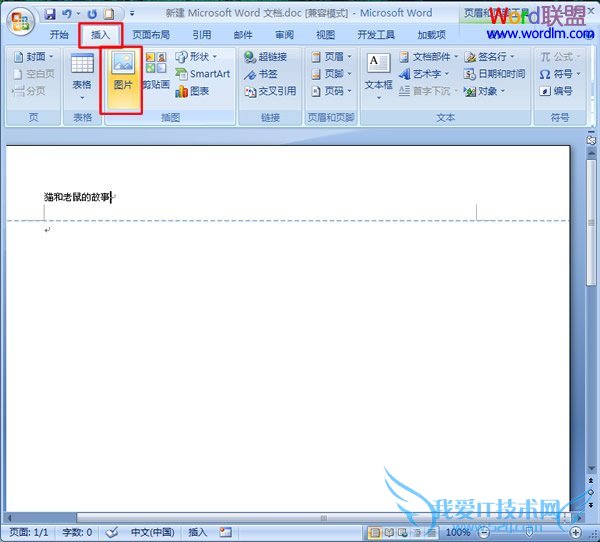Open Customize Quick Access Toolbar arrow
600x542 pixels.
(132, 14)
